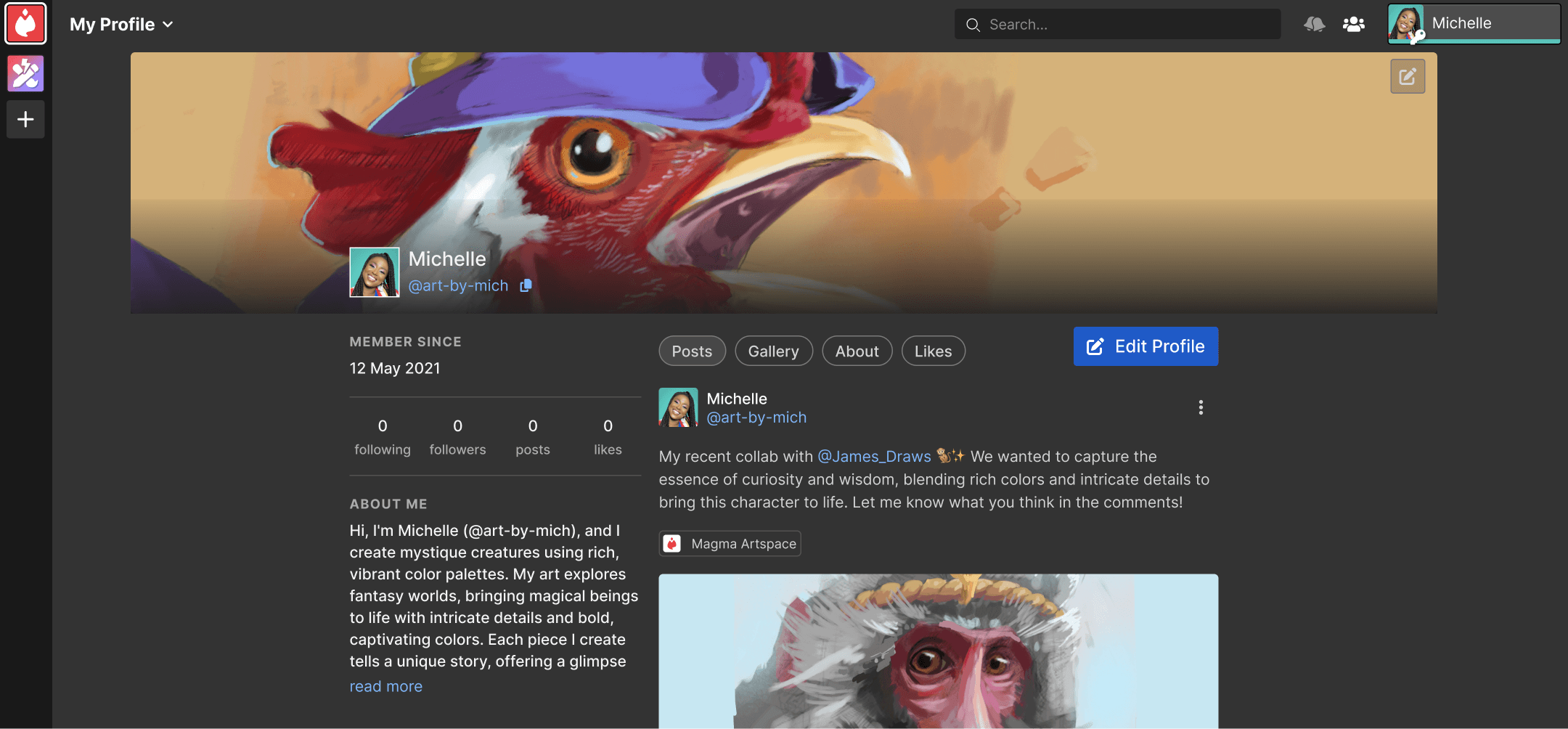Open the pink art team workspace icon

pos(25,73)
